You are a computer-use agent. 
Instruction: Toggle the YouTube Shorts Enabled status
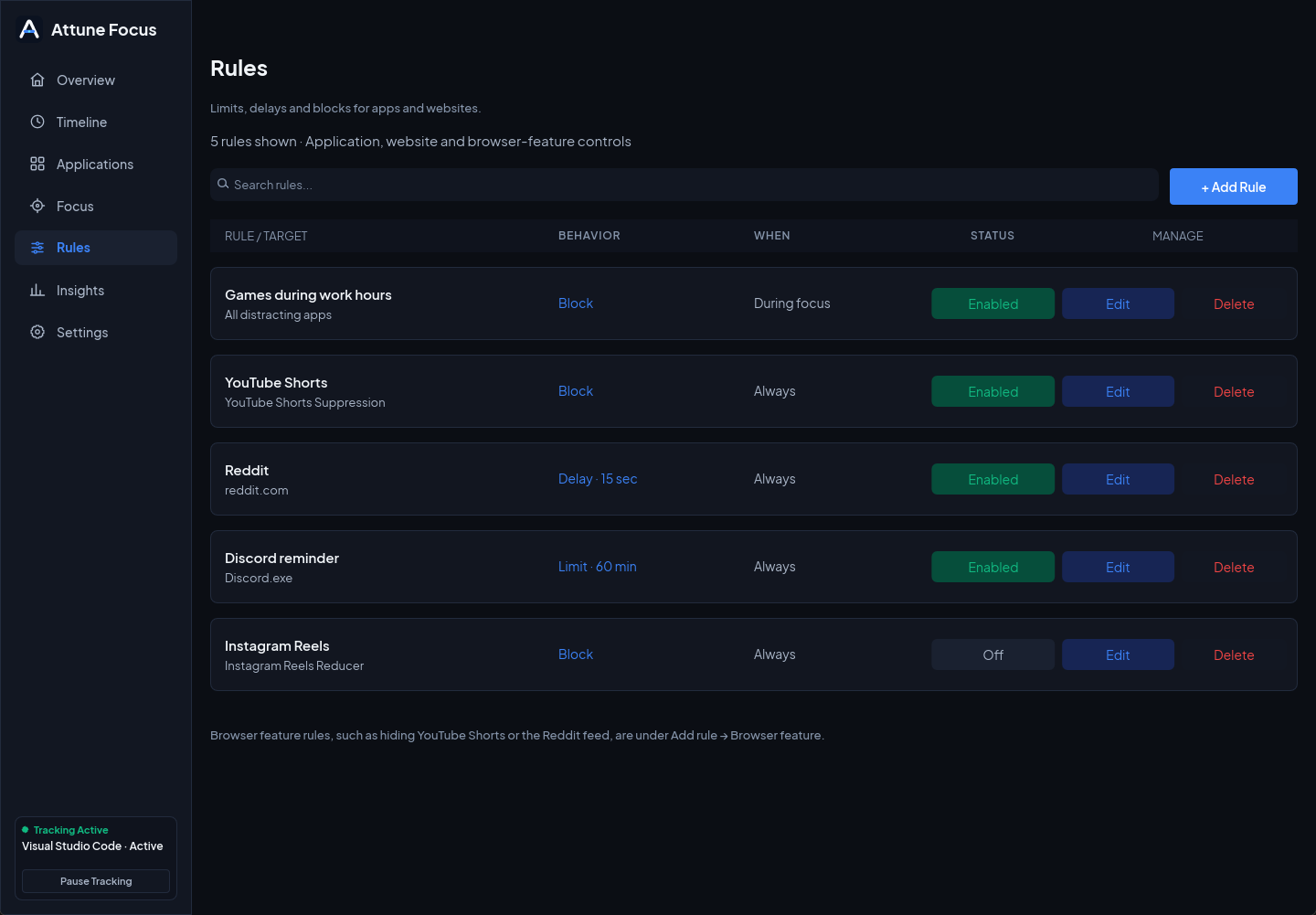(992, 391)
